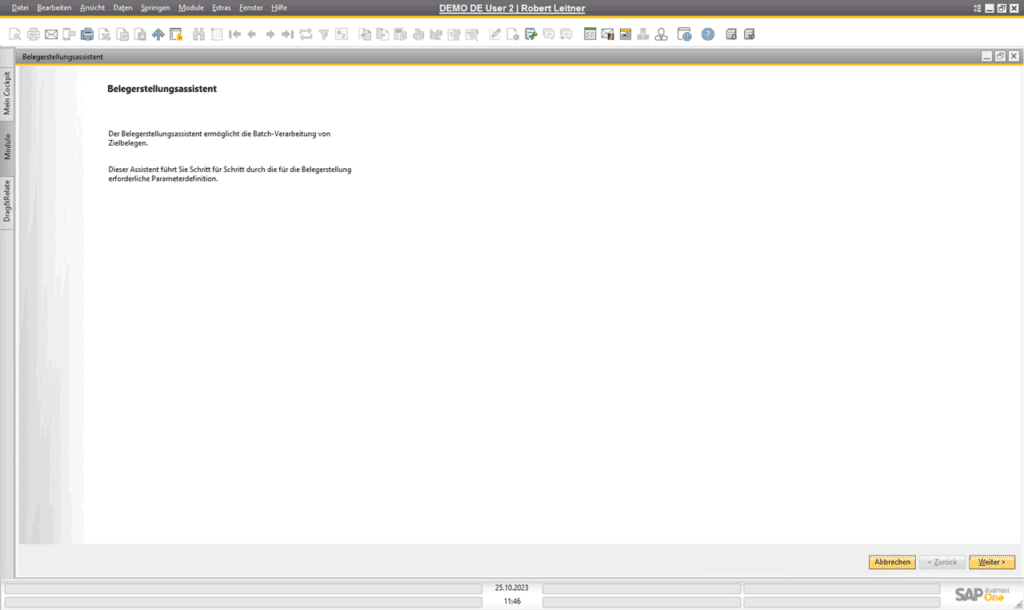Open messages envelope alert icon
The width and height of the screenshot is (1024, 610).
[x=607, y=35]
